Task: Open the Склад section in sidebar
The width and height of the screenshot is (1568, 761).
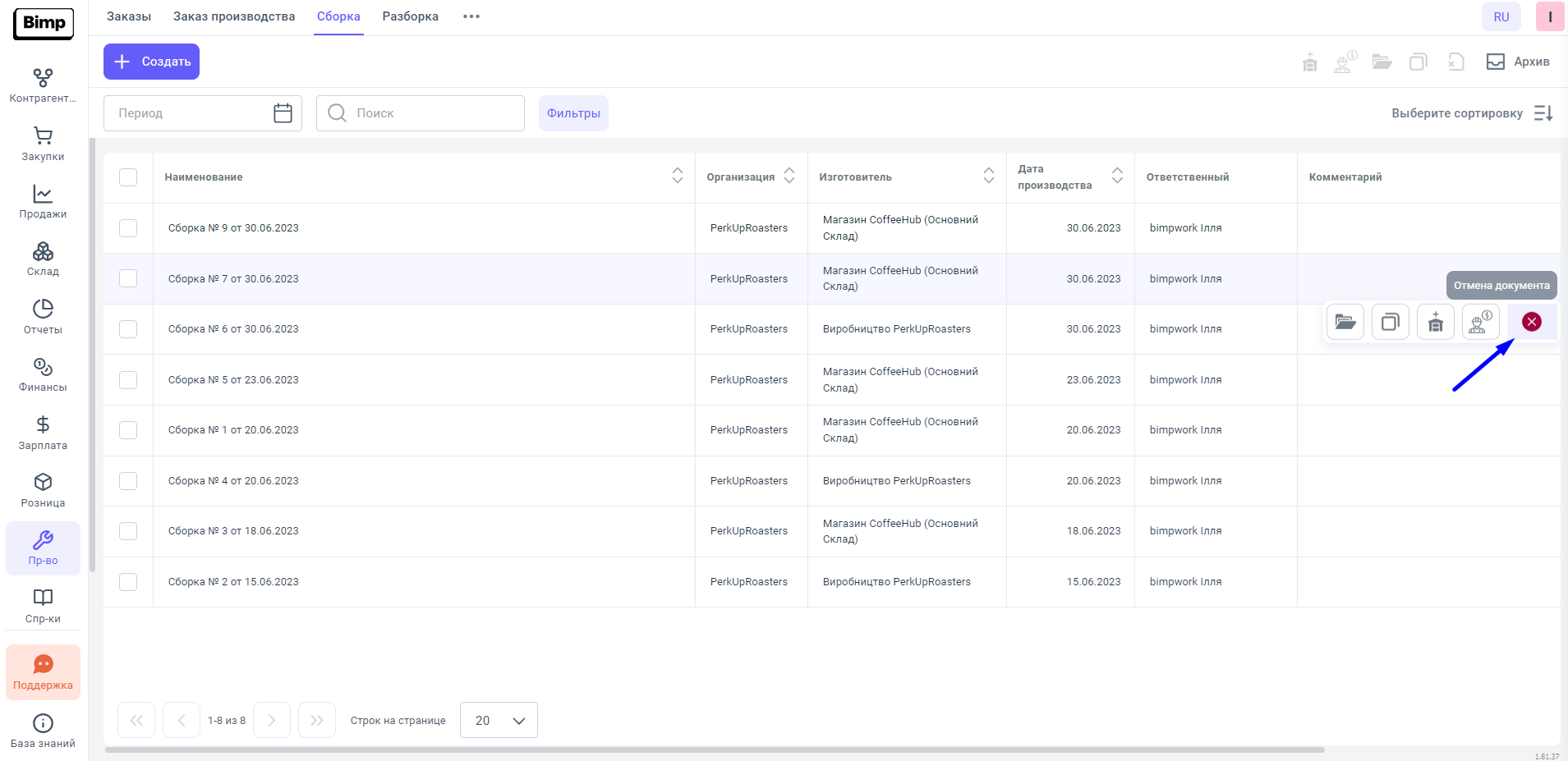Action: tap(43, 259)
